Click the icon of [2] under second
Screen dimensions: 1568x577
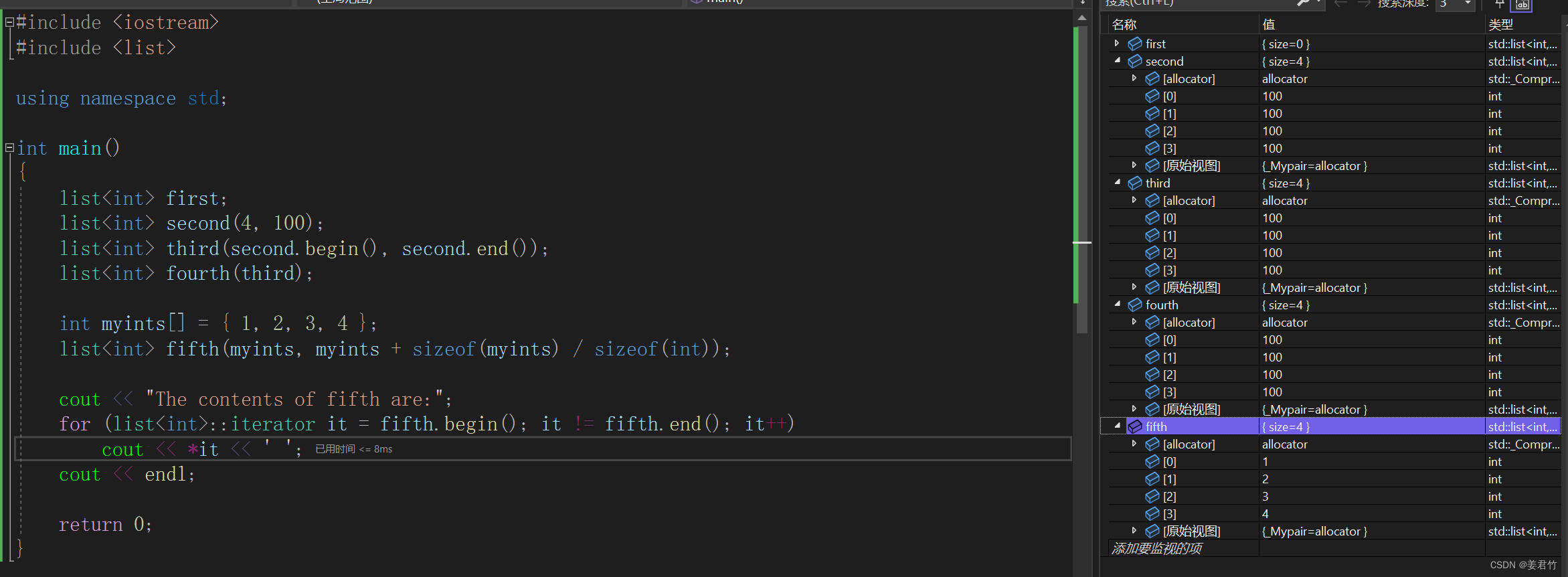(x=1152, y=131)
